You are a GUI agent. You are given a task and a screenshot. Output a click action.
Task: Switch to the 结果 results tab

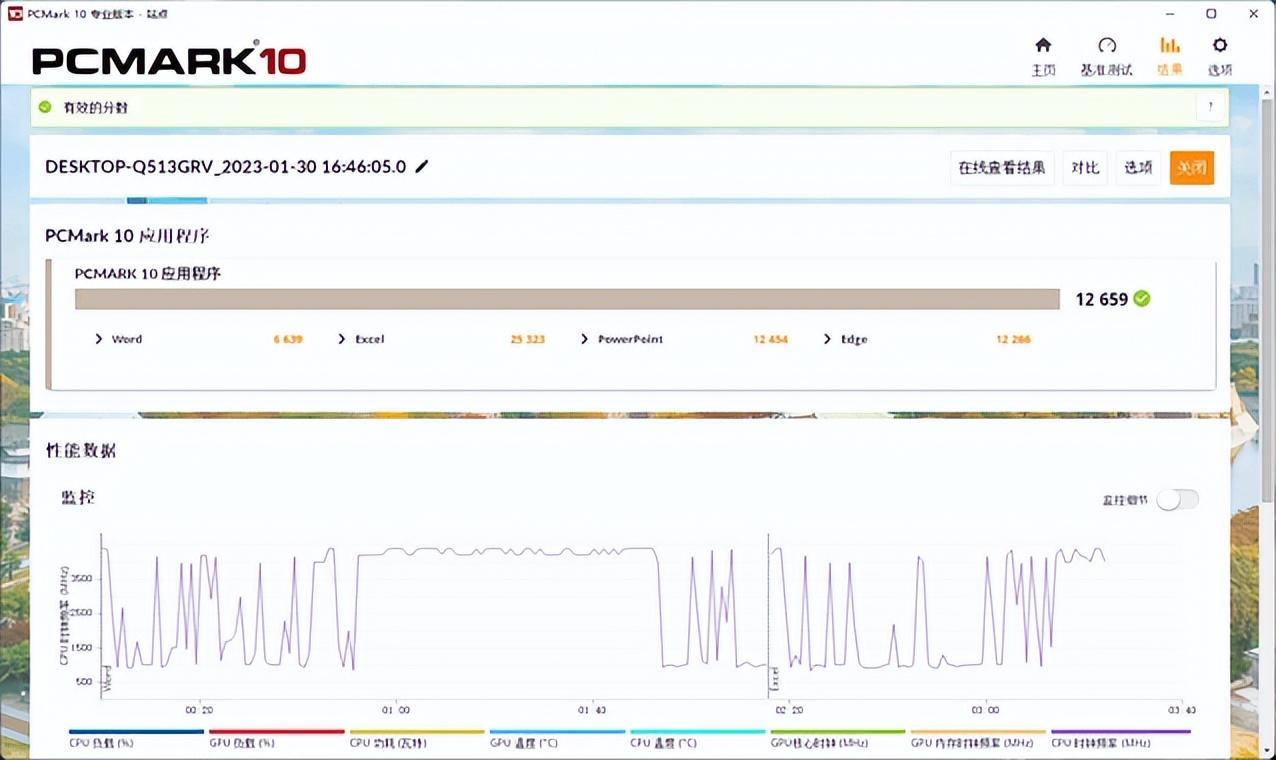1169,56
